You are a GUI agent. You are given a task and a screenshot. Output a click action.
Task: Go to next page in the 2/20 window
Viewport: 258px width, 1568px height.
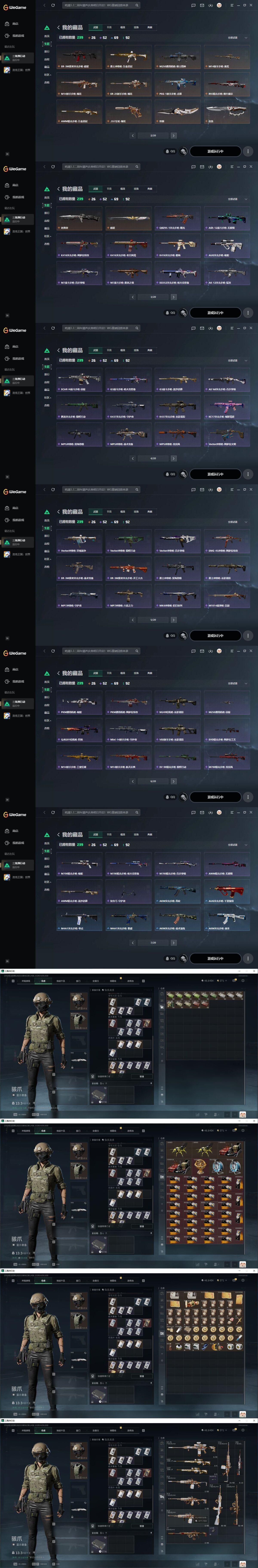(173, 136)
